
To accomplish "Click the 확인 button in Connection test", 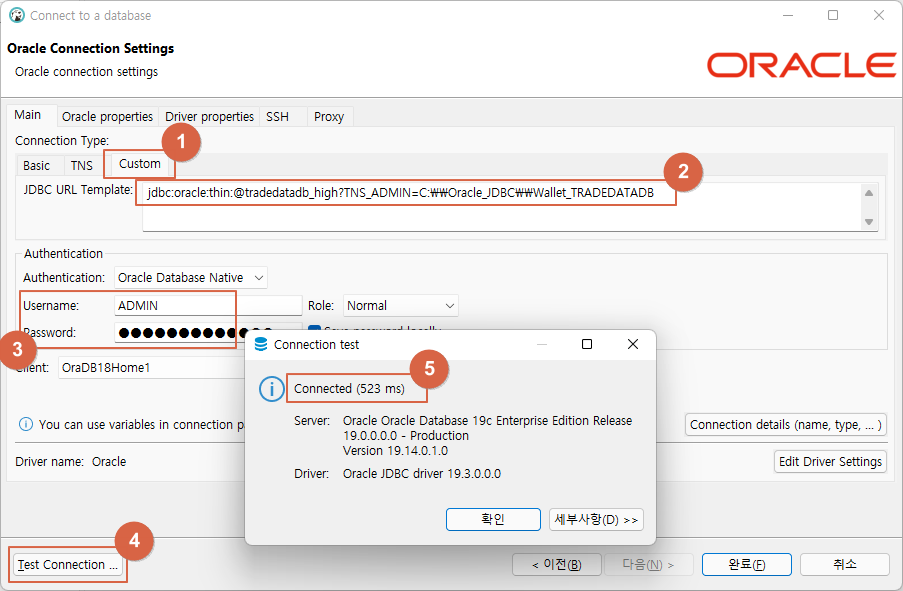I will pos(493,520).
